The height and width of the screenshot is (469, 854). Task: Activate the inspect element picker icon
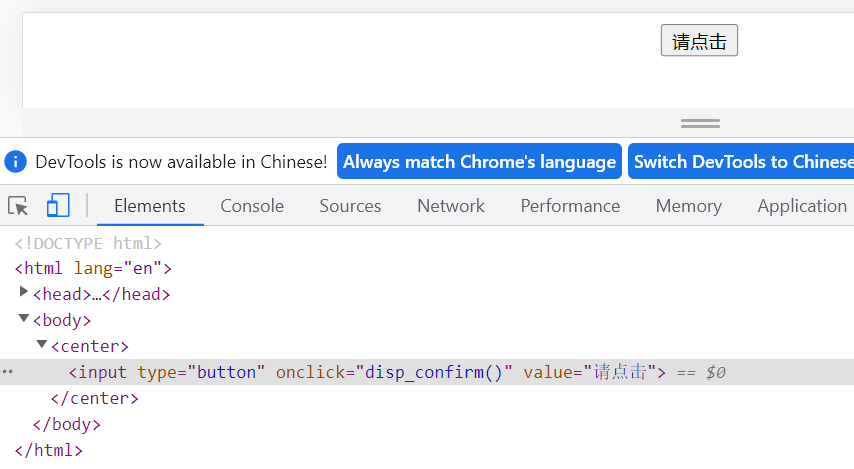coord(18,206)
